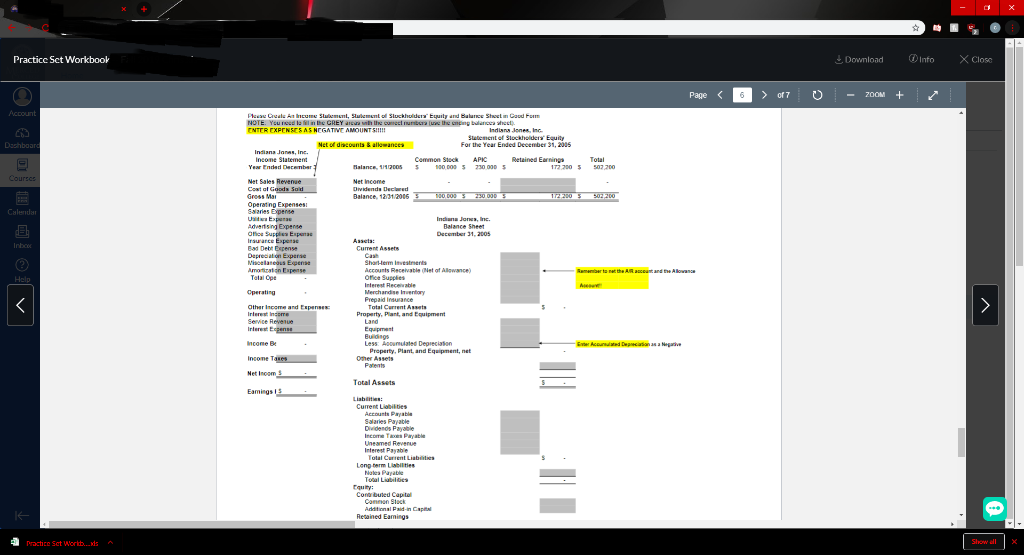Open the chat support bubble
The image size is (1024, 555).
(x=995, y=508)
